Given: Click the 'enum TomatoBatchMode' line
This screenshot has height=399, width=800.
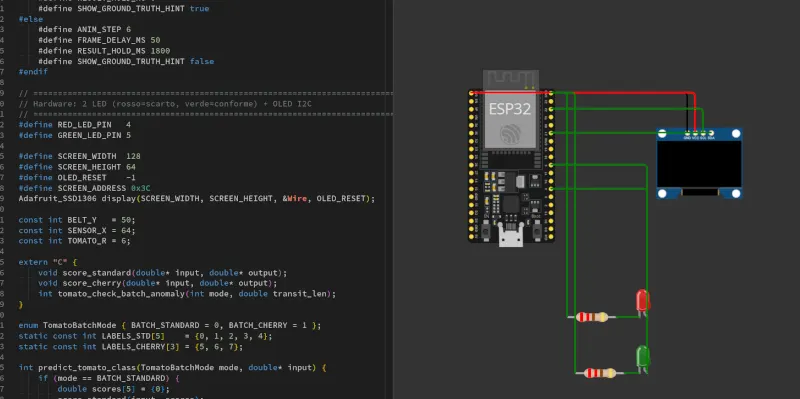Looking at the screenshot, I should (x=169, y=325).
